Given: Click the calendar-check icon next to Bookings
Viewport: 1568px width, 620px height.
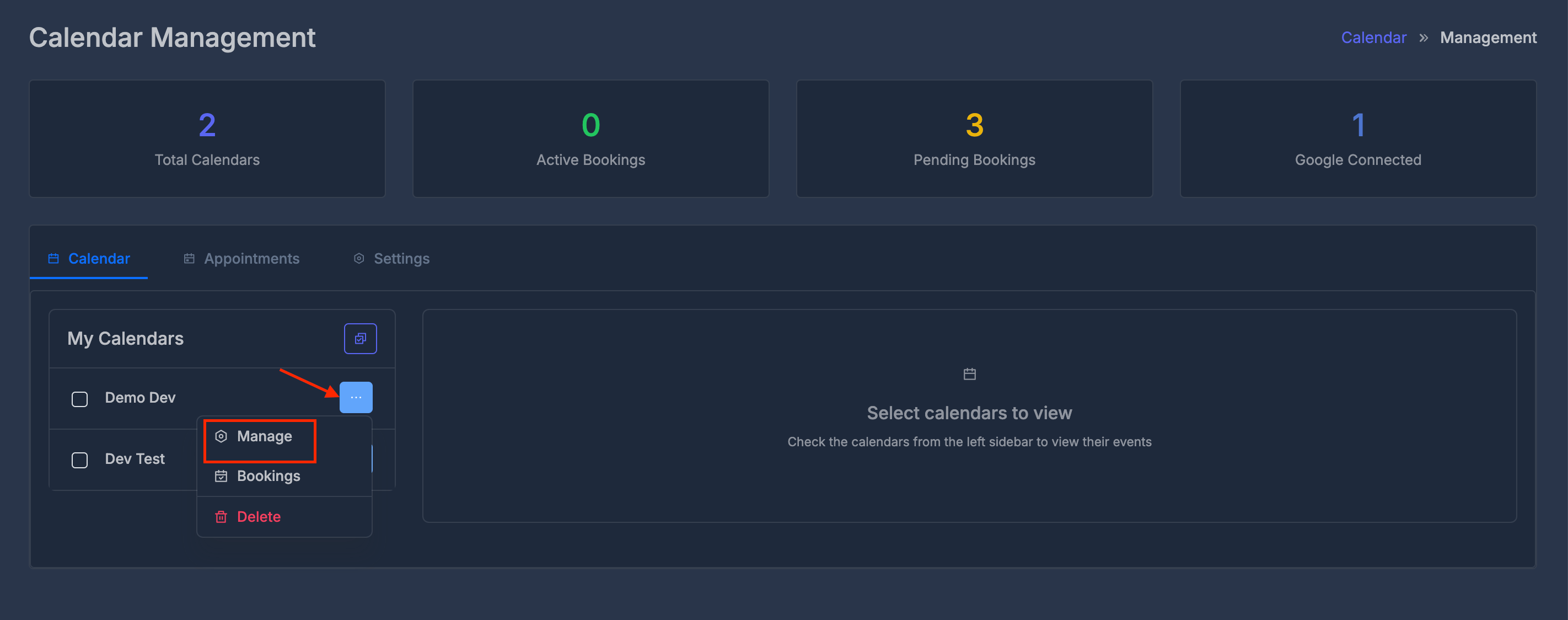Looking at the screenshot, I should [x=221, y=476].
